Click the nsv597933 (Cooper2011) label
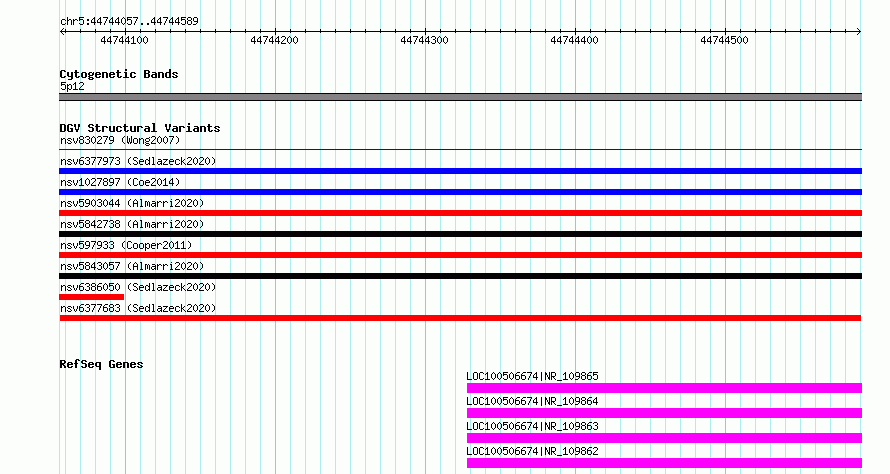 (x=126, y=245)
